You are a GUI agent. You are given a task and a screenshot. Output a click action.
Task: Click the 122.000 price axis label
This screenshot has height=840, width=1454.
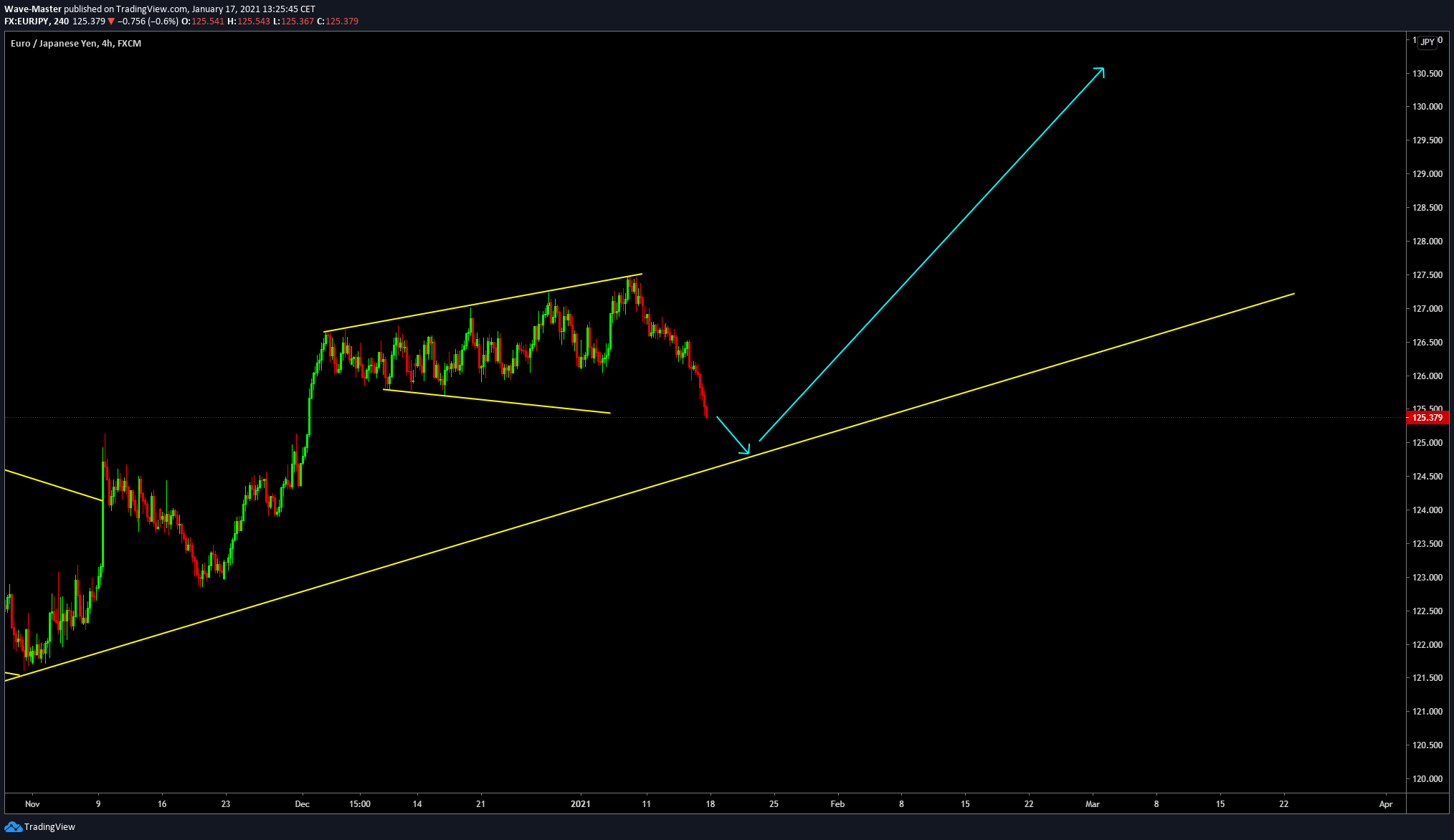pyautogui.click(x=1427, y=645)
